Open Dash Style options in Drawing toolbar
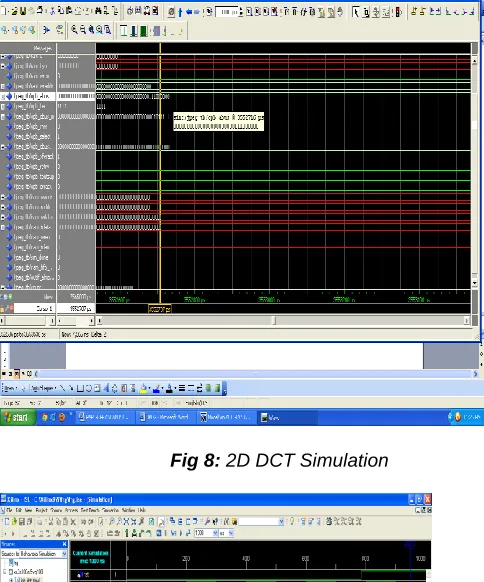The width and height of the screenshot is (484, 582). point(191,388)
